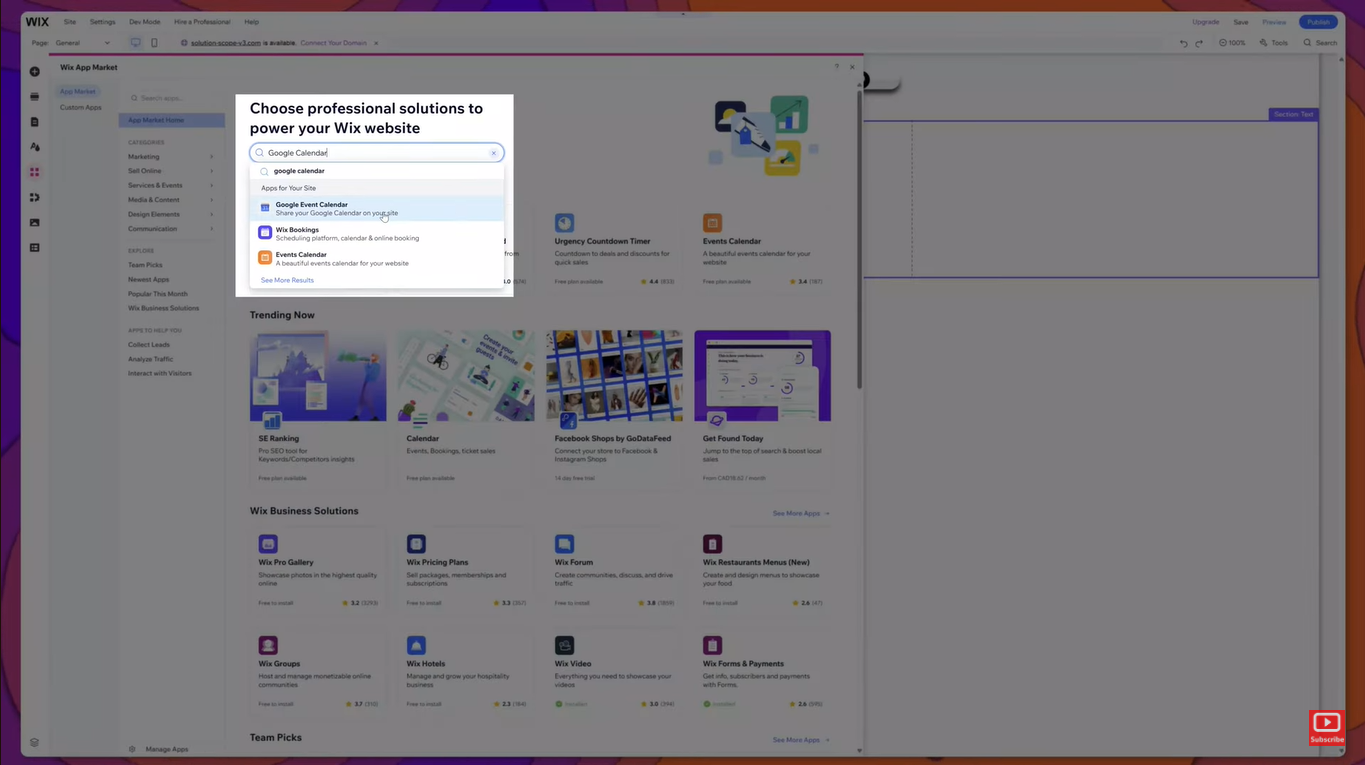
Task: Click the App Market help question mark
Action: point(837,67)
